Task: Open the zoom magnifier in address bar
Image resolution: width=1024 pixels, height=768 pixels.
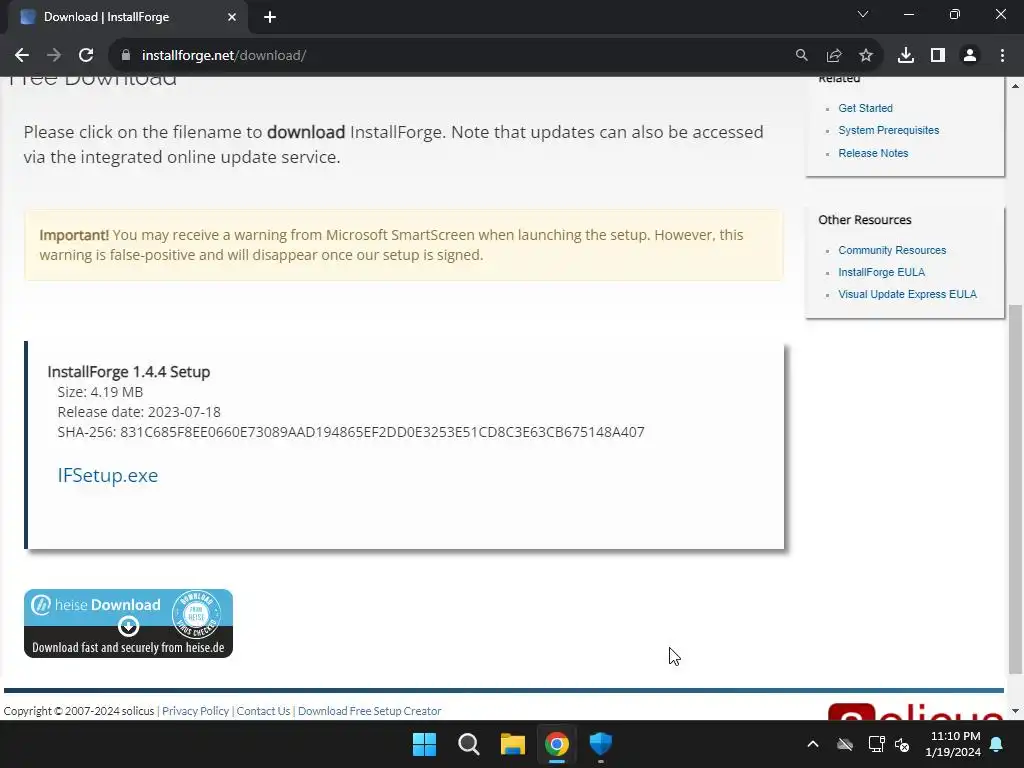Action: point(801,56)
